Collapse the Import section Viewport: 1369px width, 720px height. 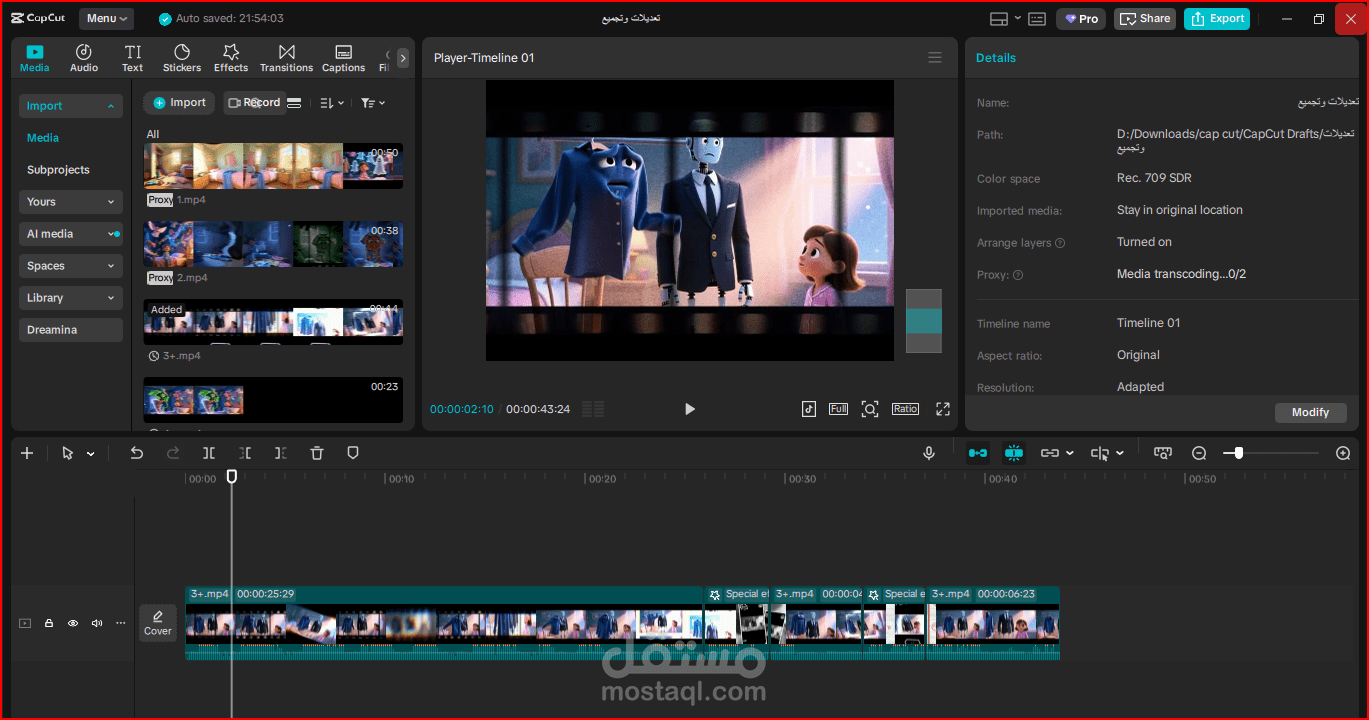(71, 106)
